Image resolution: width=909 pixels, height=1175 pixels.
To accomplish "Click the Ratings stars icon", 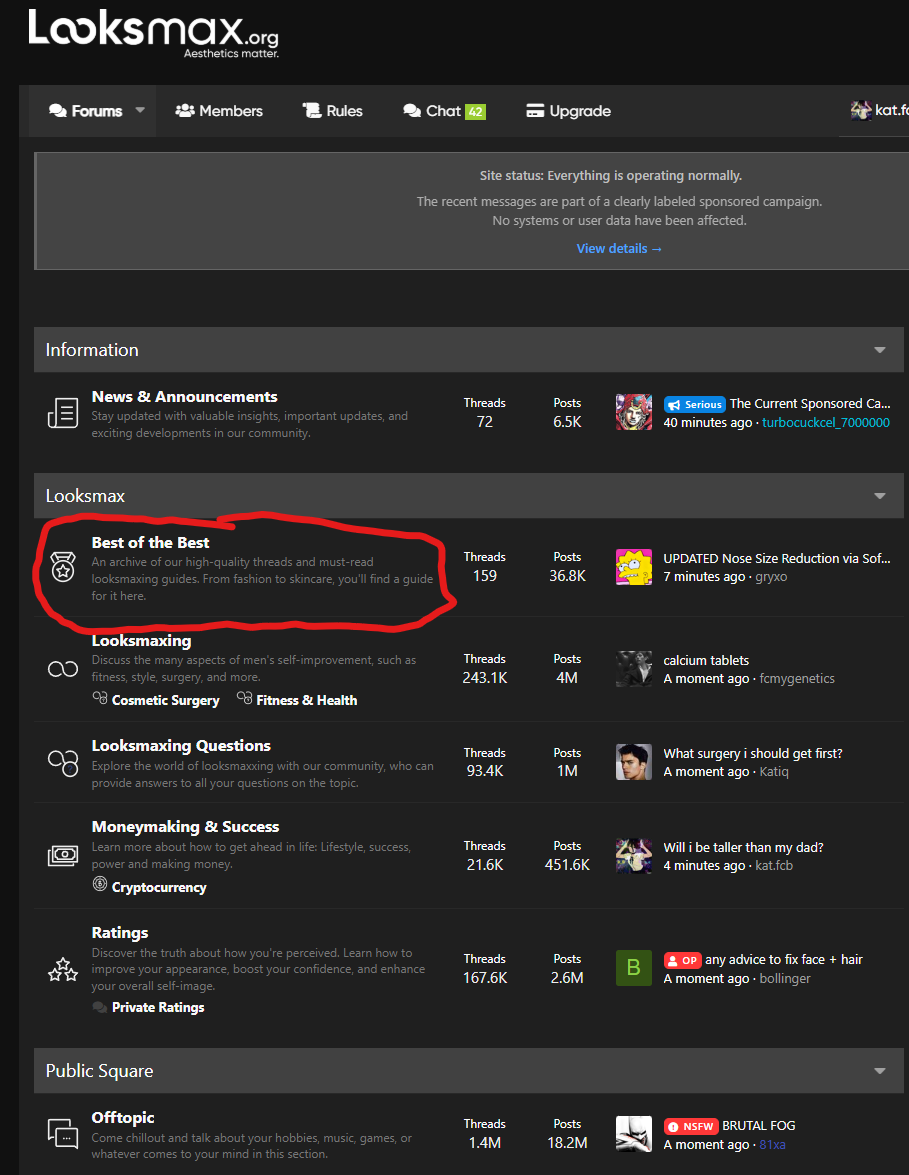I will click(63, 969).
